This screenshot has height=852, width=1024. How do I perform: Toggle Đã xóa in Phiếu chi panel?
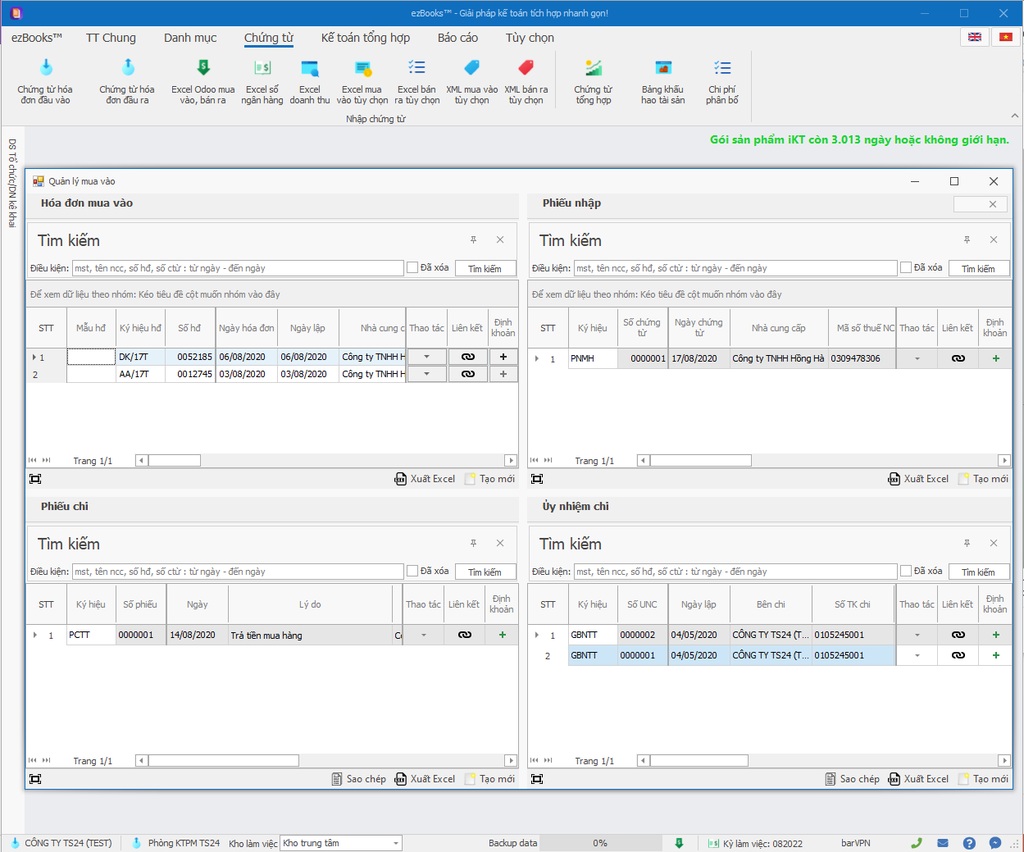(x=413, y=571)
